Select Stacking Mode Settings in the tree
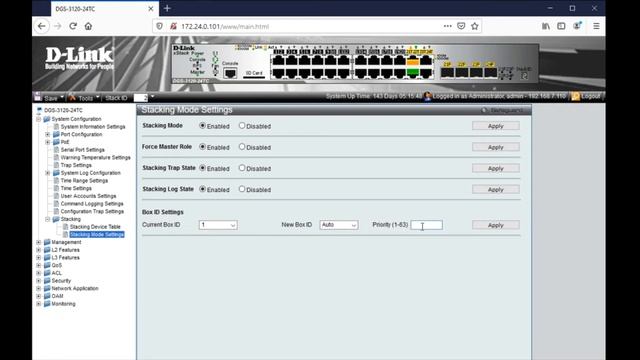The image size is (640, 360). 97,235
